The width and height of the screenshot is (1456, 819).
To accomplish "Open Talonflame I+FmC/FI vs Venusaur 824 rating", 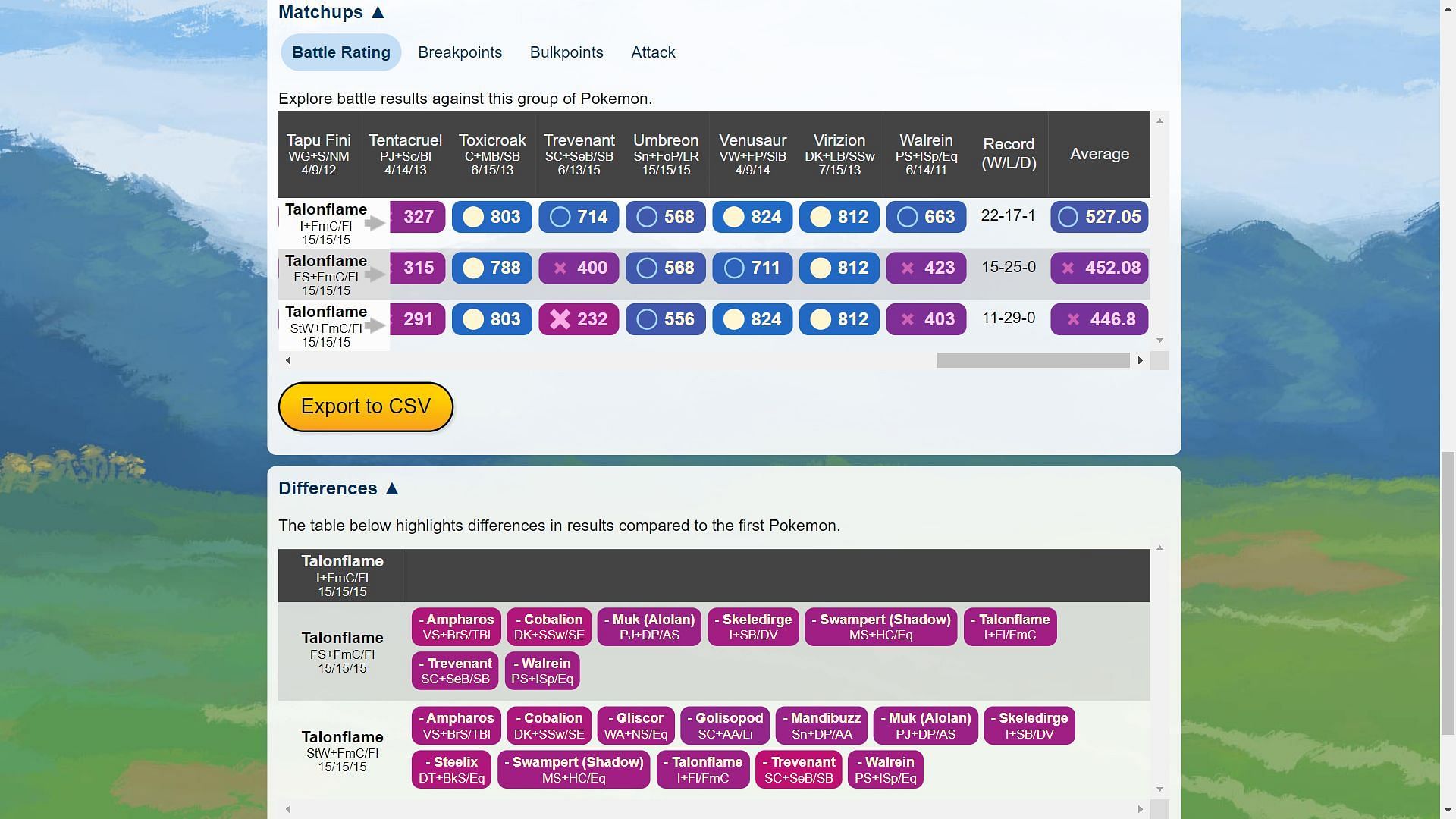I will [x=752, y=217].
